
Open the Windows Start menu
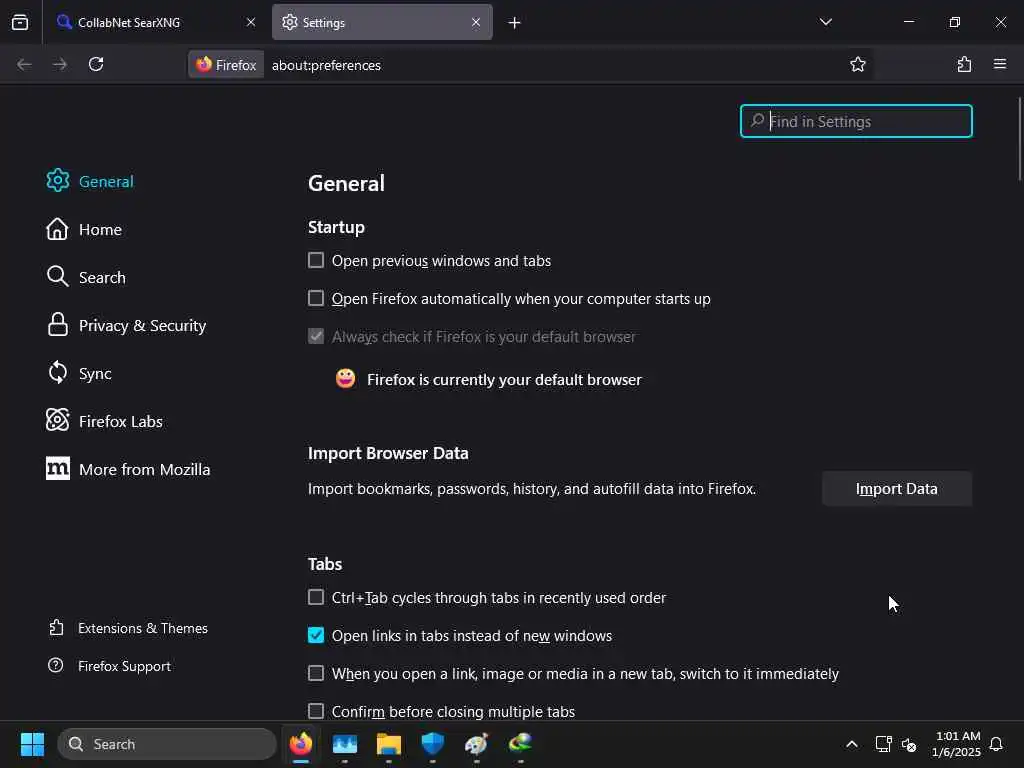pos(32,744)
